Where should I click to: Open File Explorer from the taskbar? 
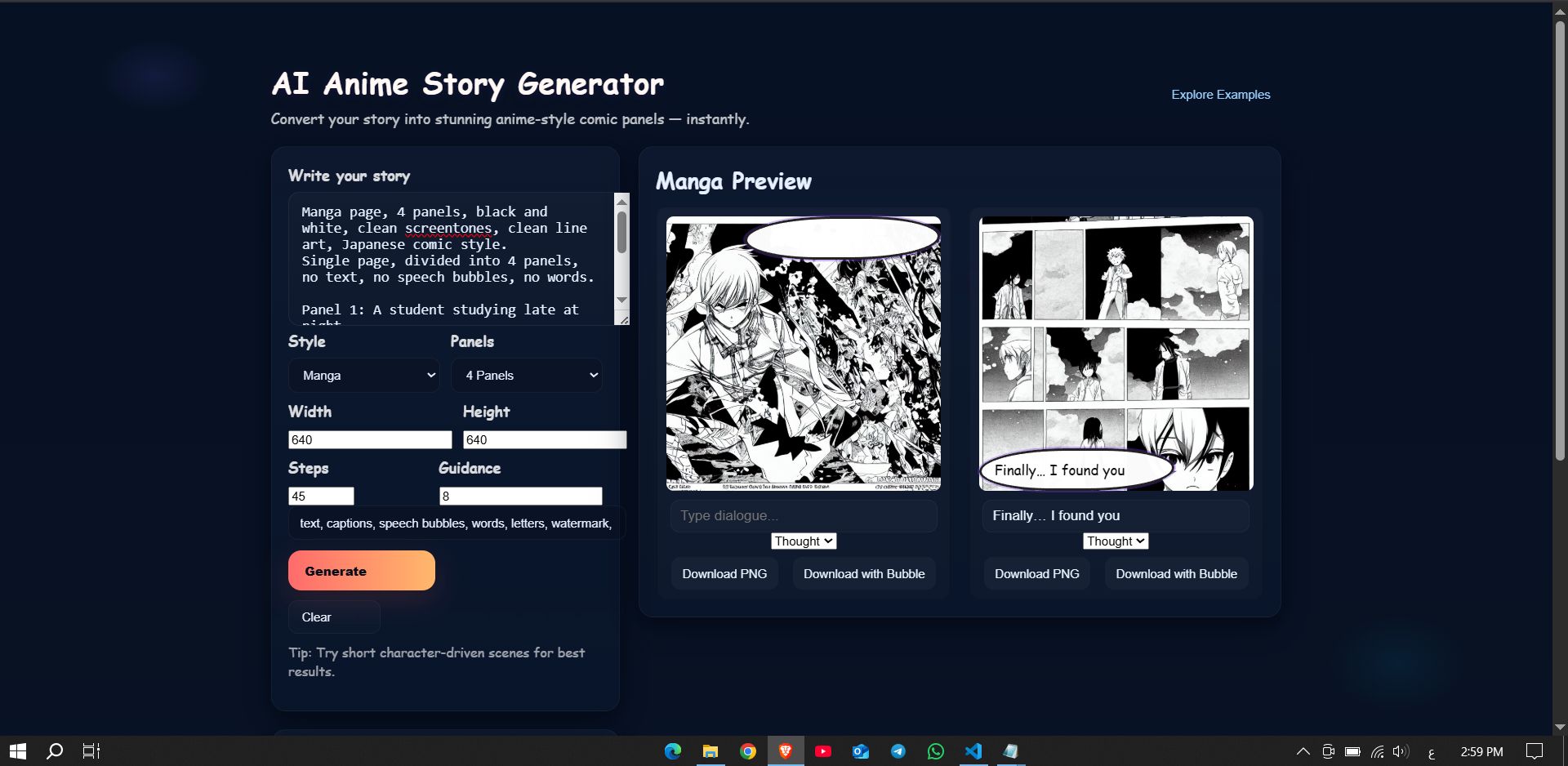pos(710,751)
